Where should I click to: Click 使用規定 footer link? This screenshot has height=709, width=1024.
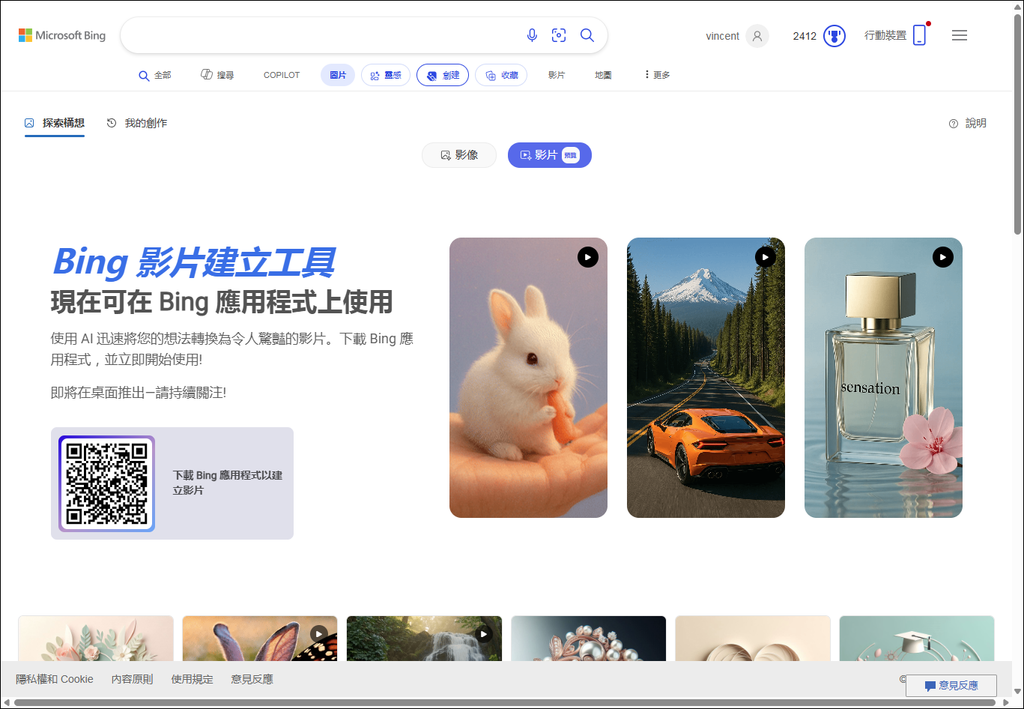192,679
